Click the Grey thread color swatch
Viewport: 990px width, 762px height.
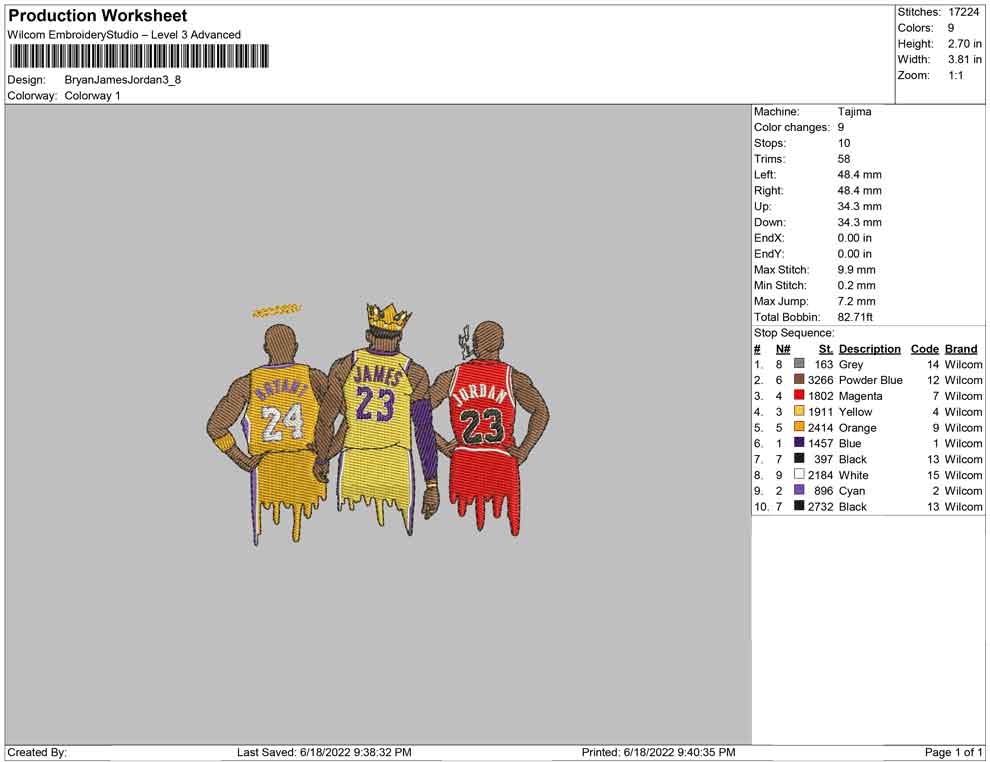(799, 364)
